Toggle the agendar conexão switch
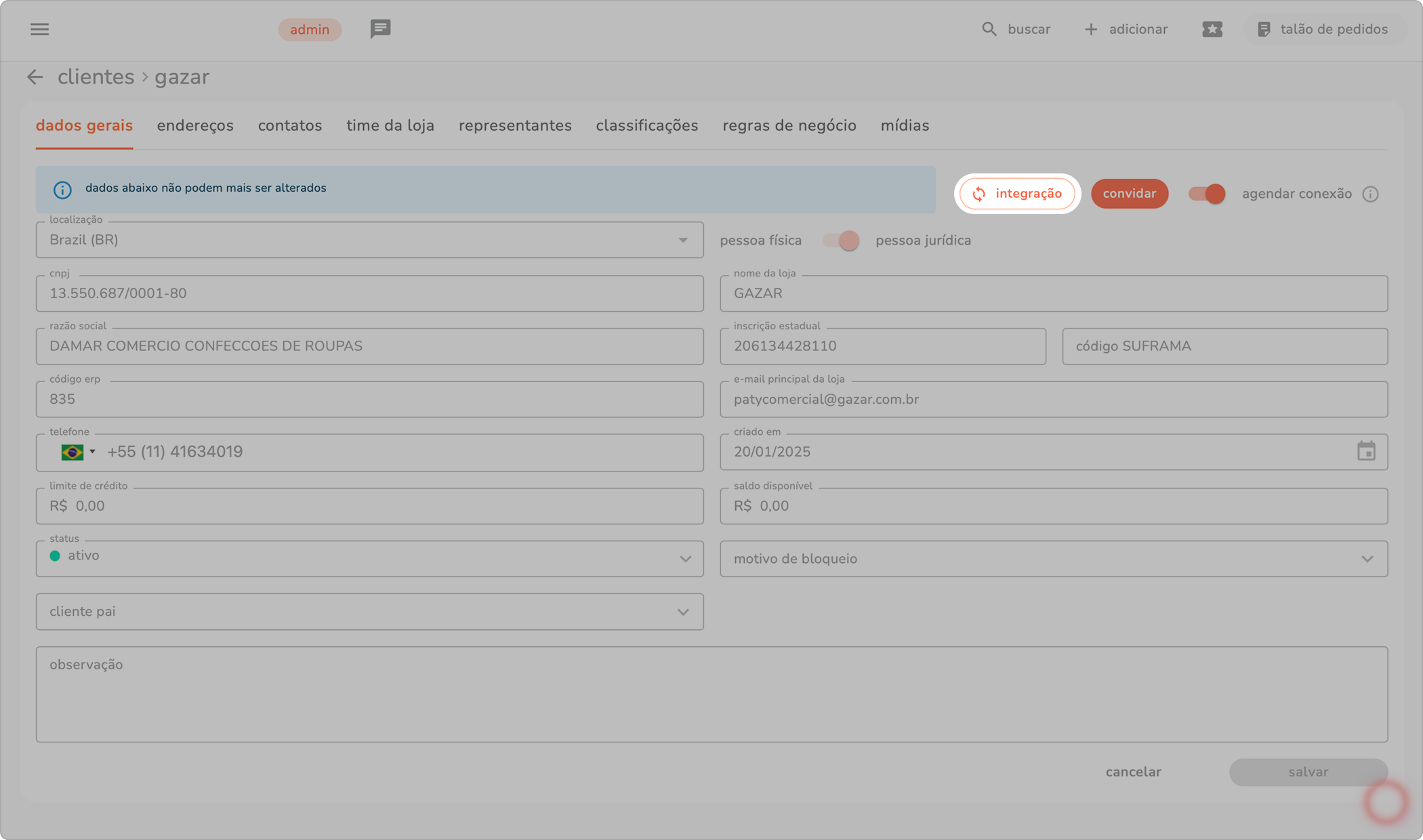 [x=1207, y=194]
